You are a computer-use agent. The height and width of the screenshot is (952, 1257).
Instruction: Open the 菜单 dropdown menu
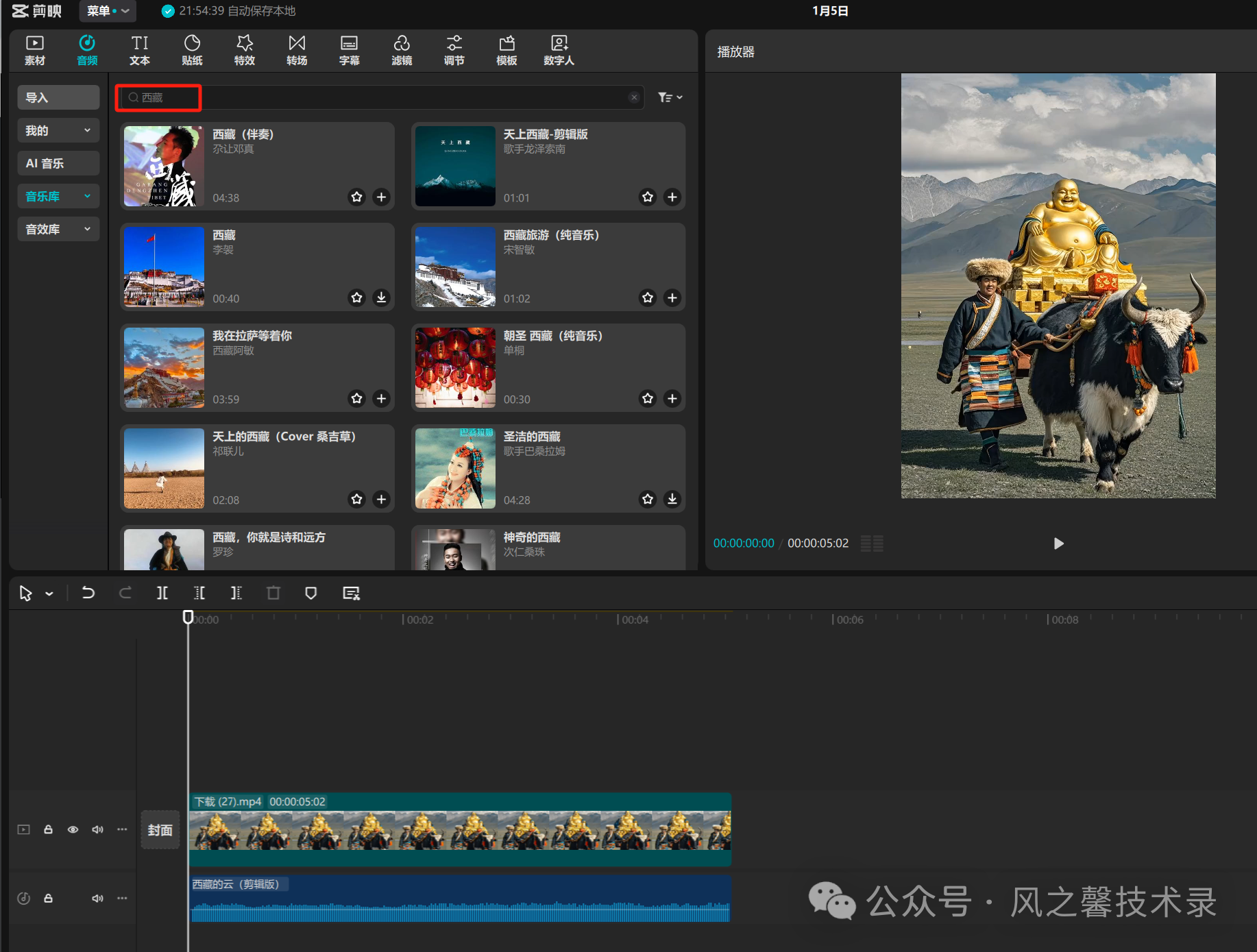108,11
